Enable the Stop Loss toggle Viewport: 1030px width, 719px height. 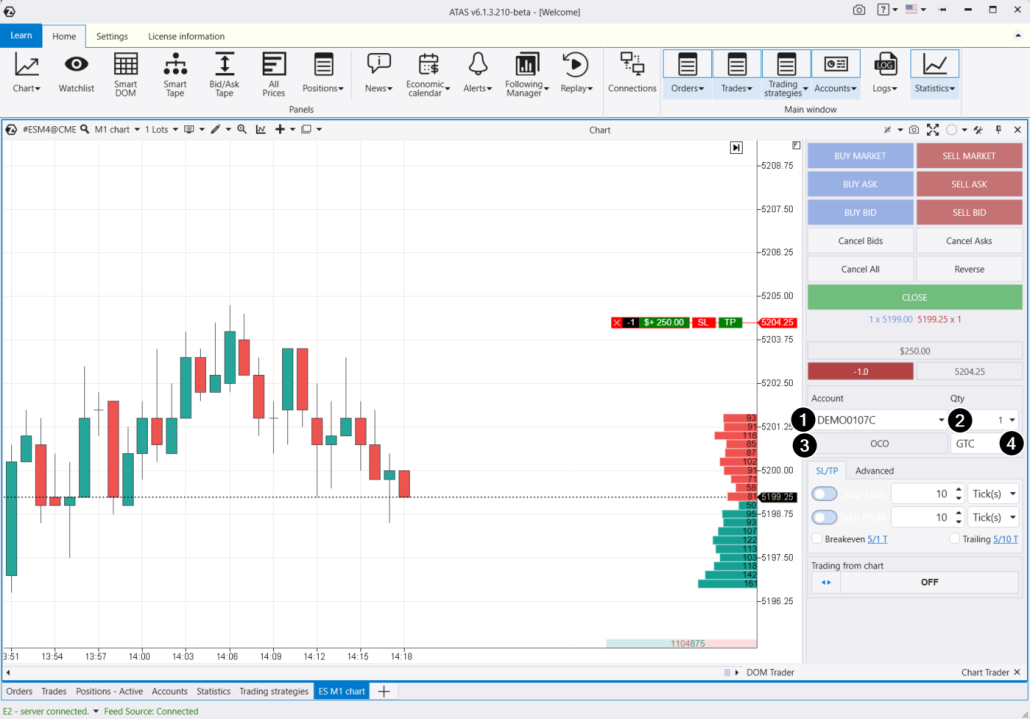pyautogui.click(x=823, y=493)
